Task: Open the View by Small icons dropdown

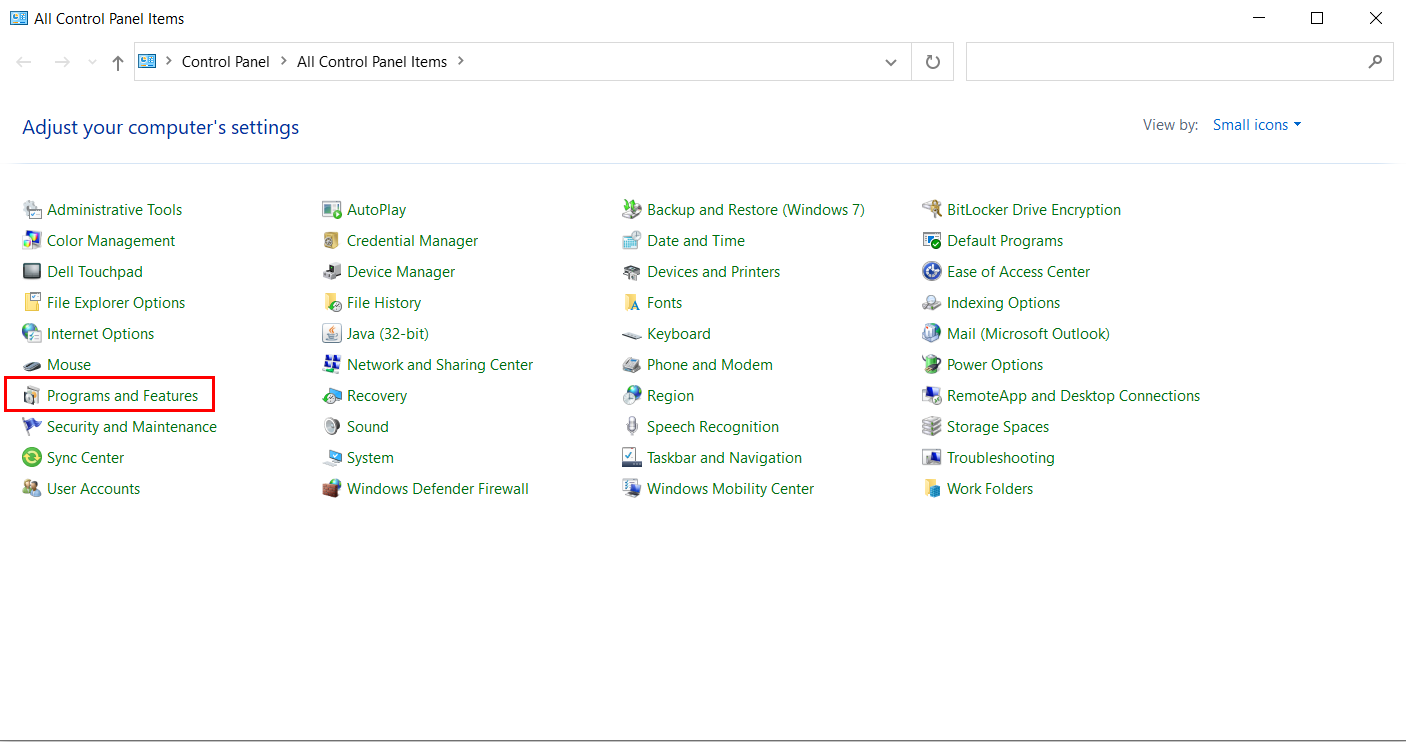Action: (1256, 124)
